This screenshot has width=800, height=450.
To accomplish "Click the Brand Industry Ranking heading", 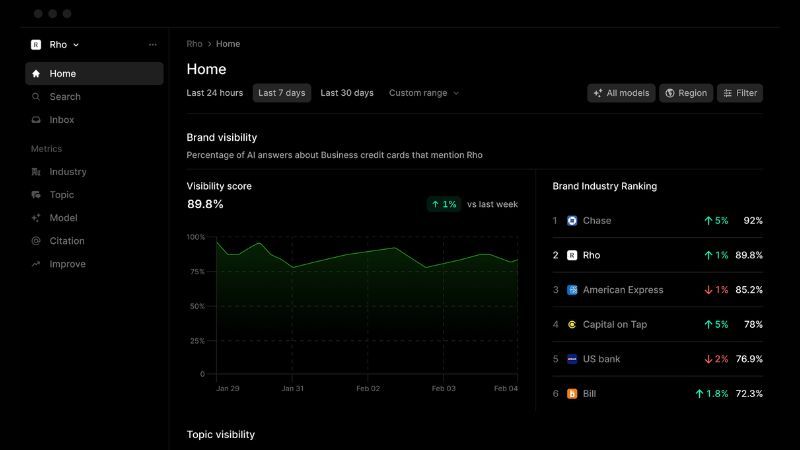I will point(605,186).
